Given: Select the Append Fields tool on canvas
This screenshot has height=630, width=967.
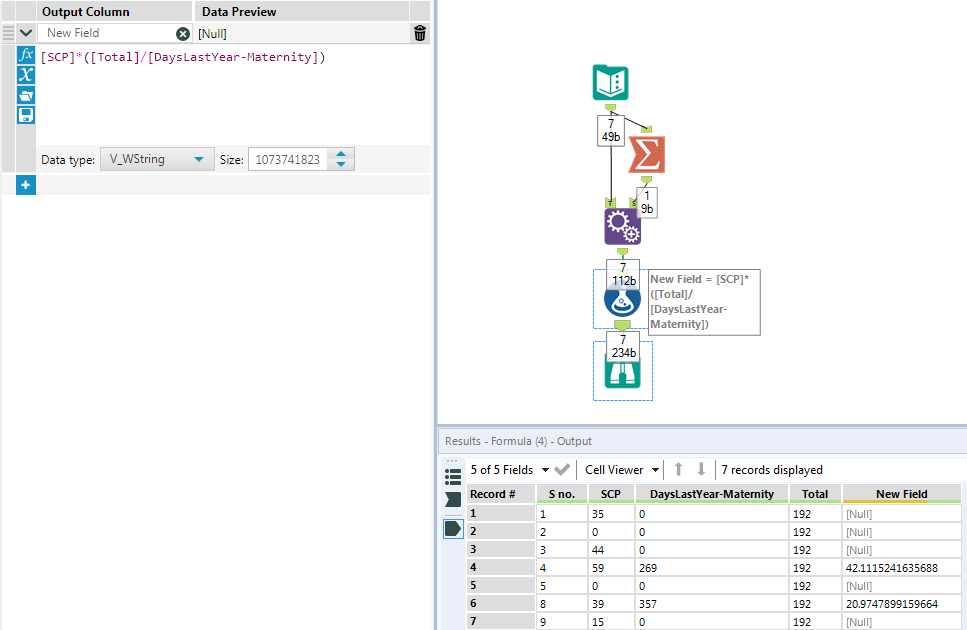Looking at the screenshot, I should pyautogui.click(x=622, y=227).
